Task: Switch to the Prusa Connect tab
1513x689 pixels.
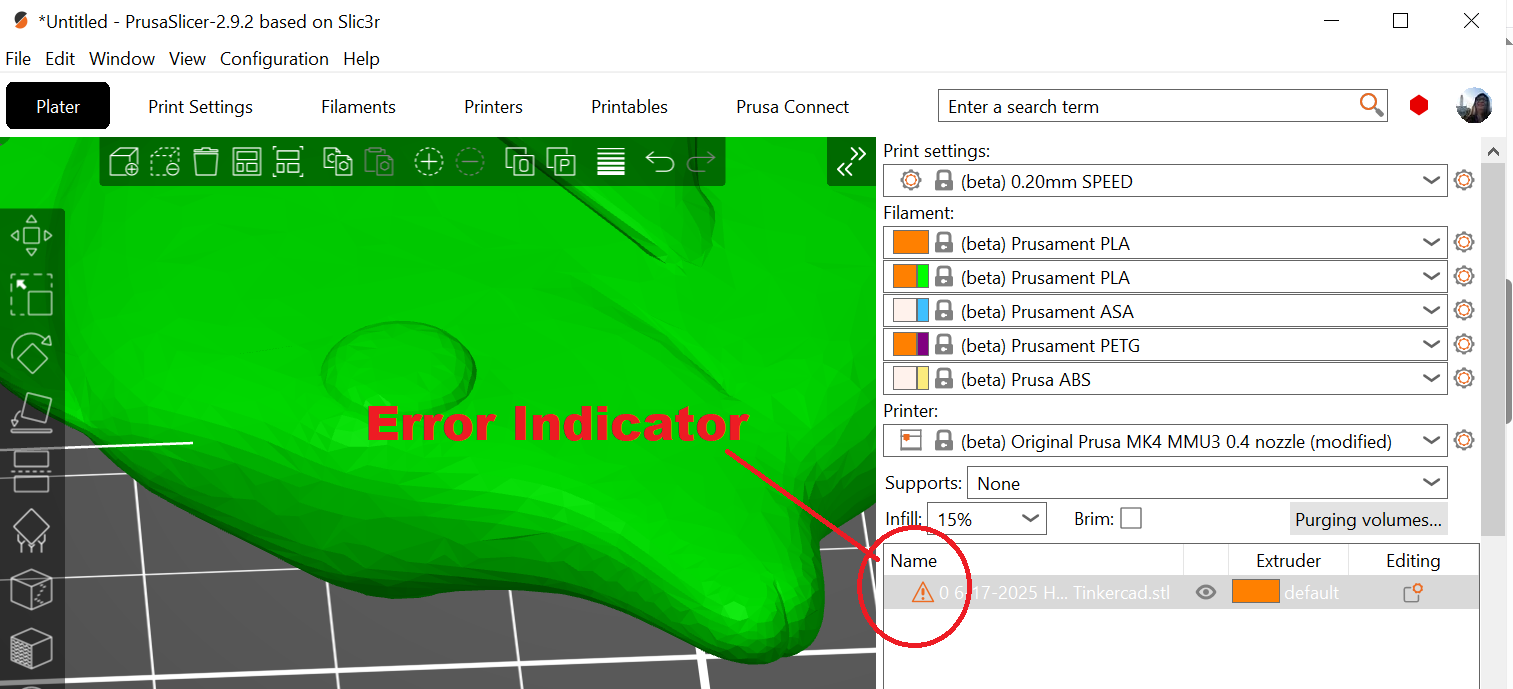Action: pos(792,106)
